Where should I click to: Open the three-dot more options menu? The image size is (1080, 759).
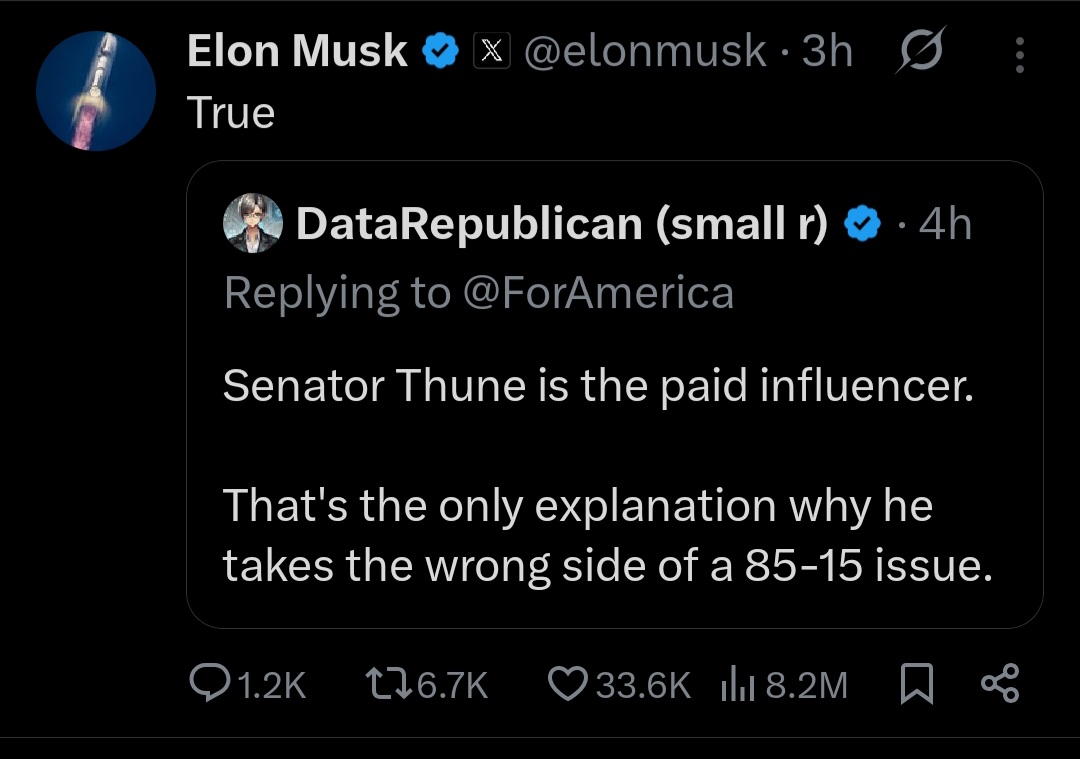pos(1019,56)
